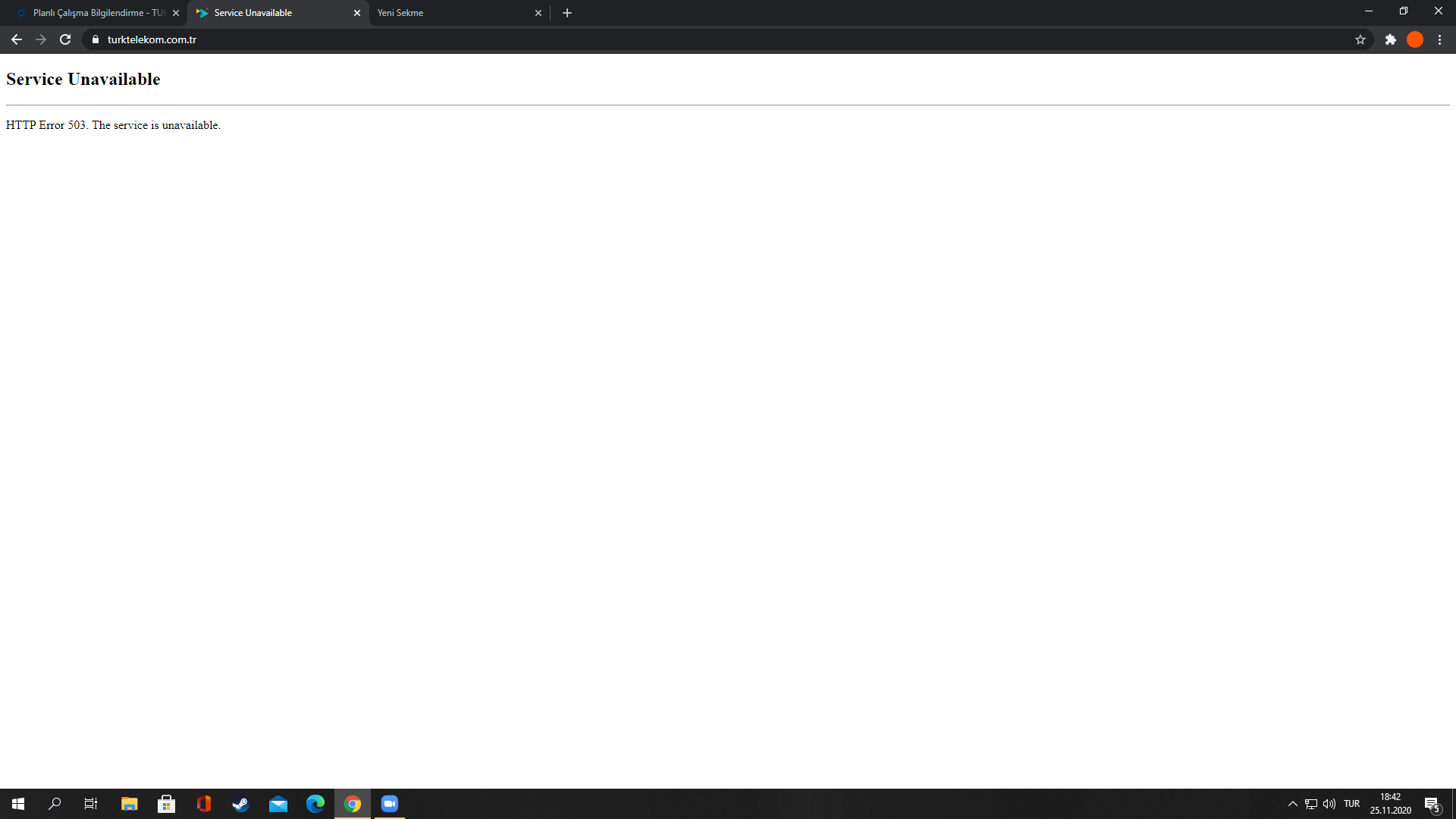This screenshot has width=1456, height=819.
Task: Click the Mail app icon
Action: (278, 803)
